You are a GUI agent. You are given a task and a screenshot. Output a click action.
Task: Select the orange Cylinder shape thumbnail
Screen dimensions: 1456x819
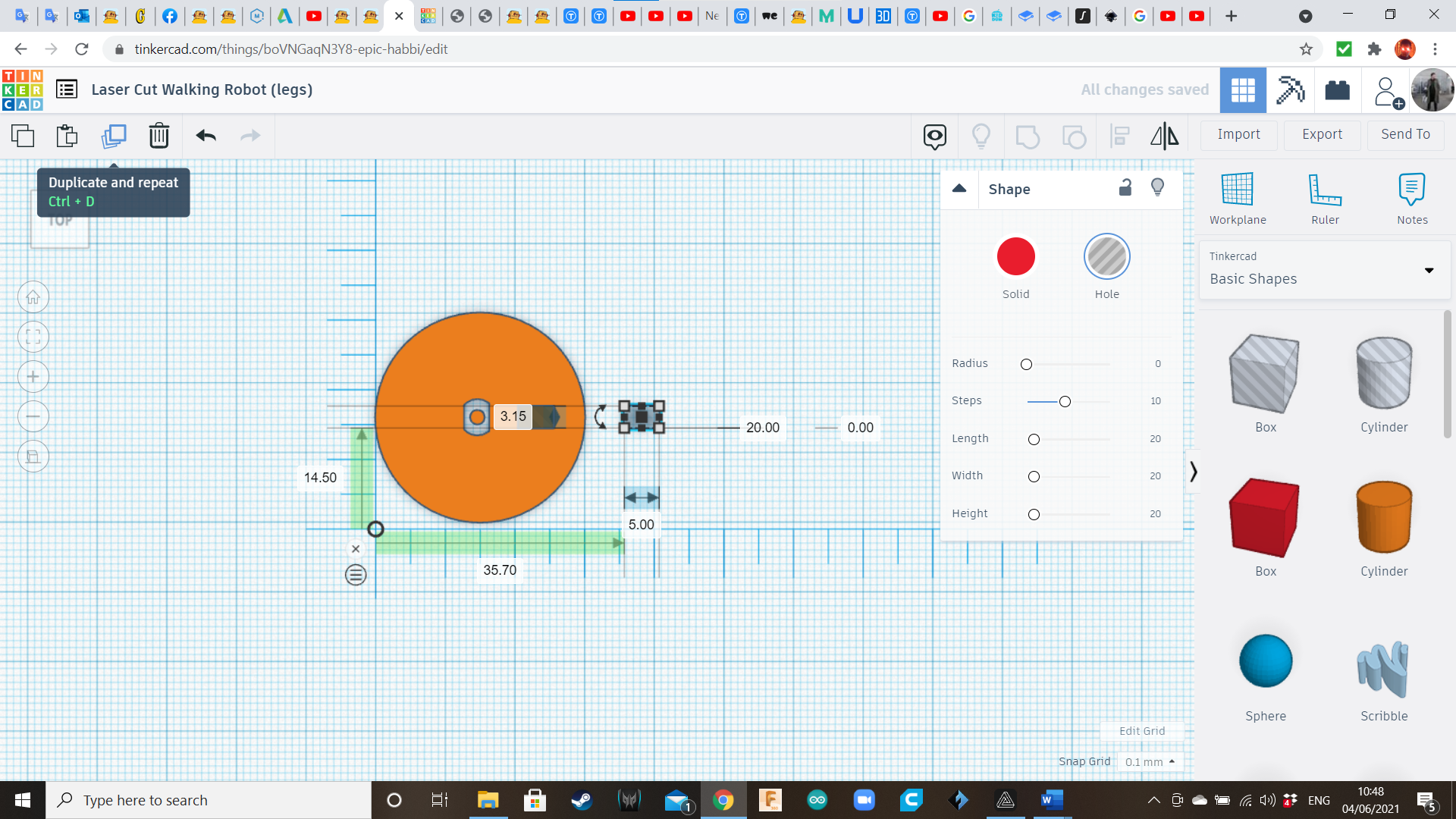pyautogui.click(x=1383, y=518)
